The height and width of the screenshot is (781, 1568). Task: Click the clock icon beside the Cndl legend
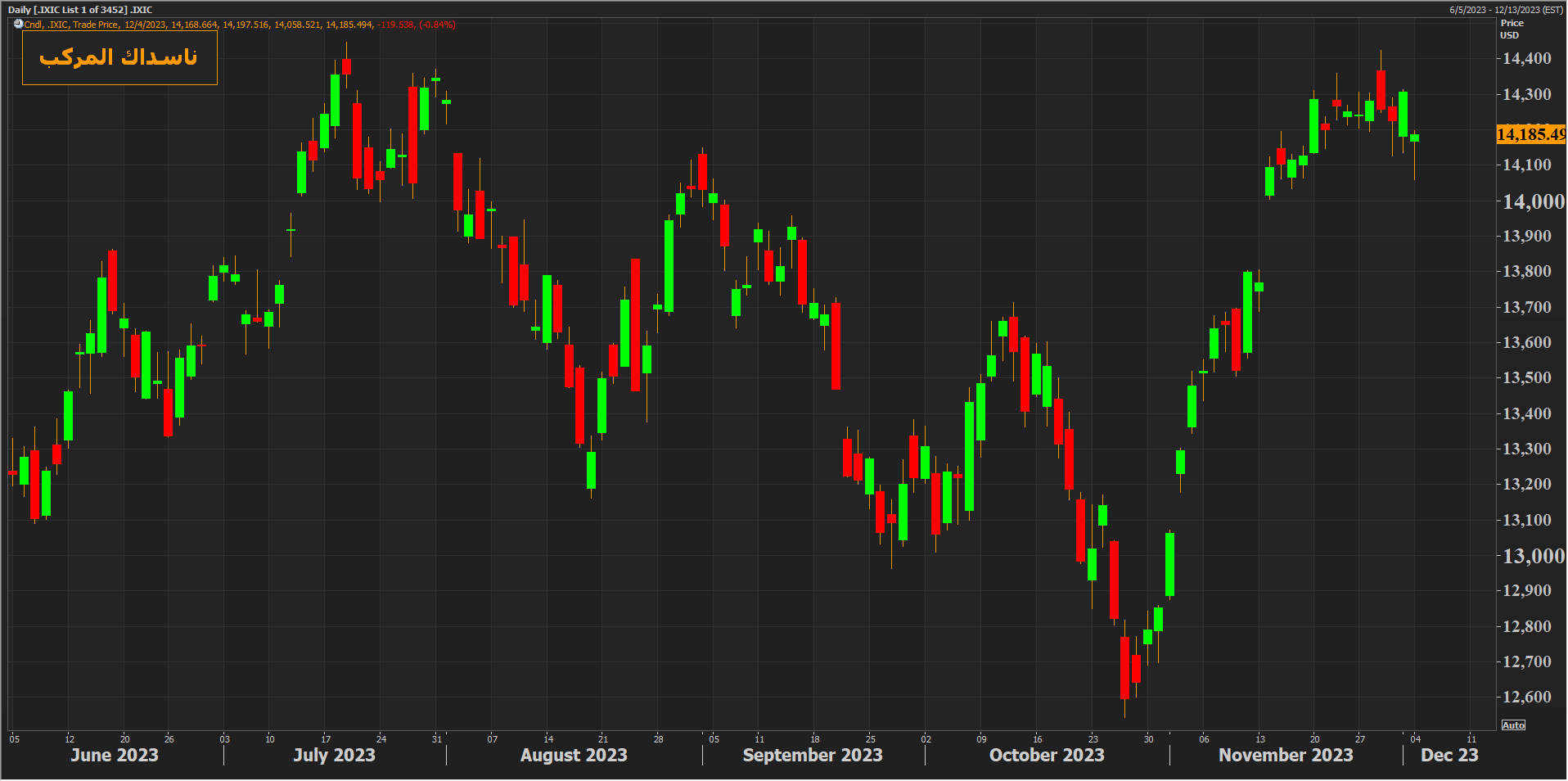[18, 24]
